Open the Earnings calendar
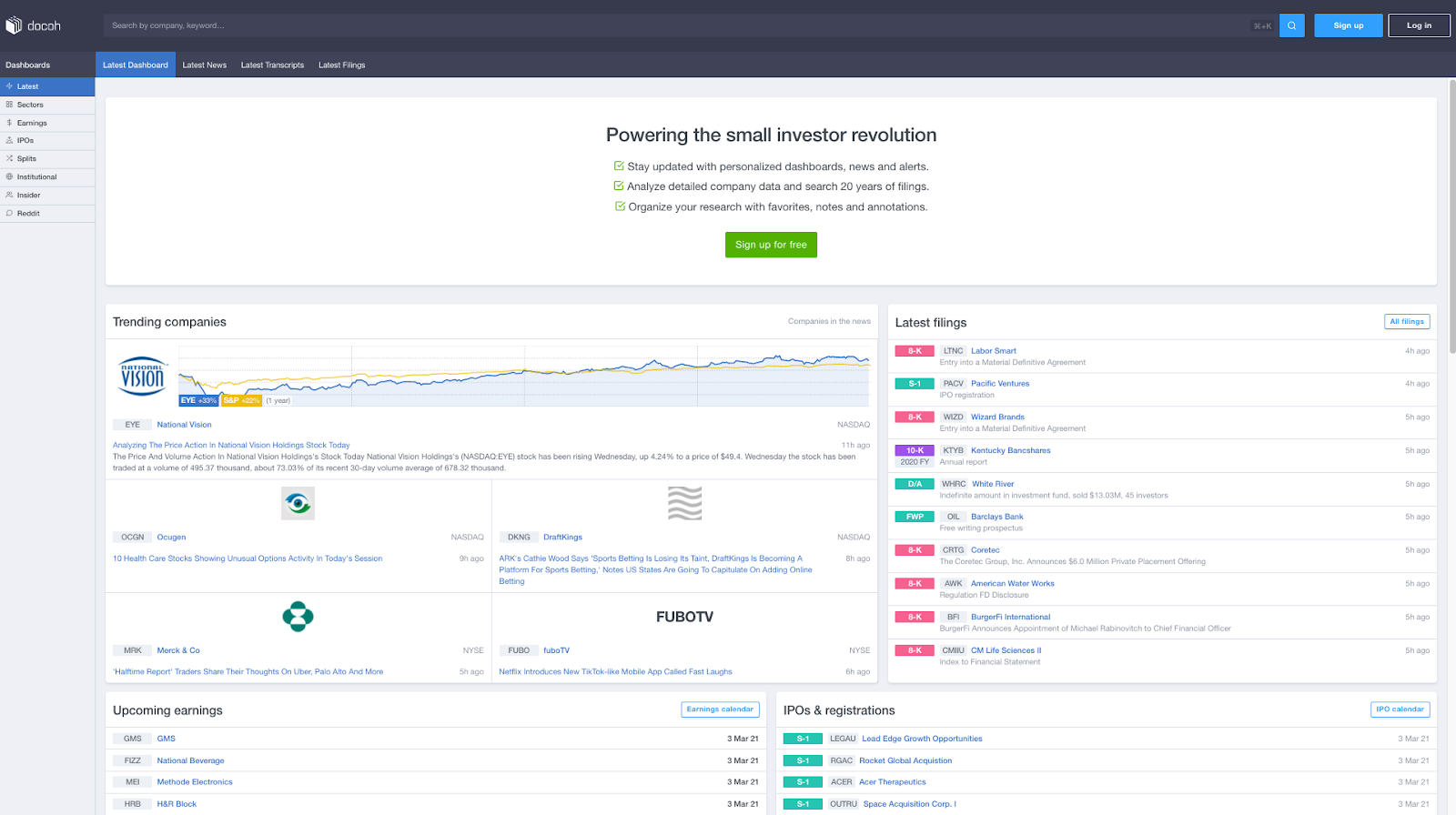1456x815 pixels. tap(720, 709)
